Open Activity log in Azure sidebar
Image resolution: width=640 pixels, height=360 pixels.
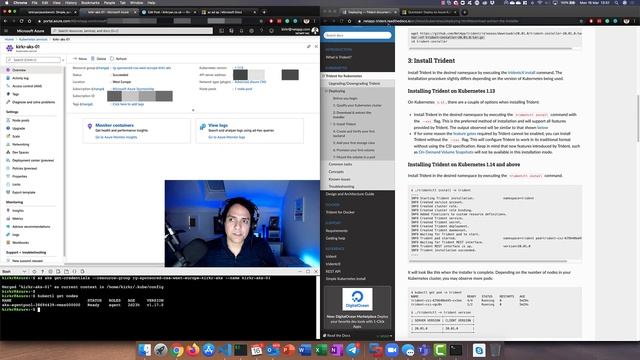pyautogui.click(x=20, y=78)
